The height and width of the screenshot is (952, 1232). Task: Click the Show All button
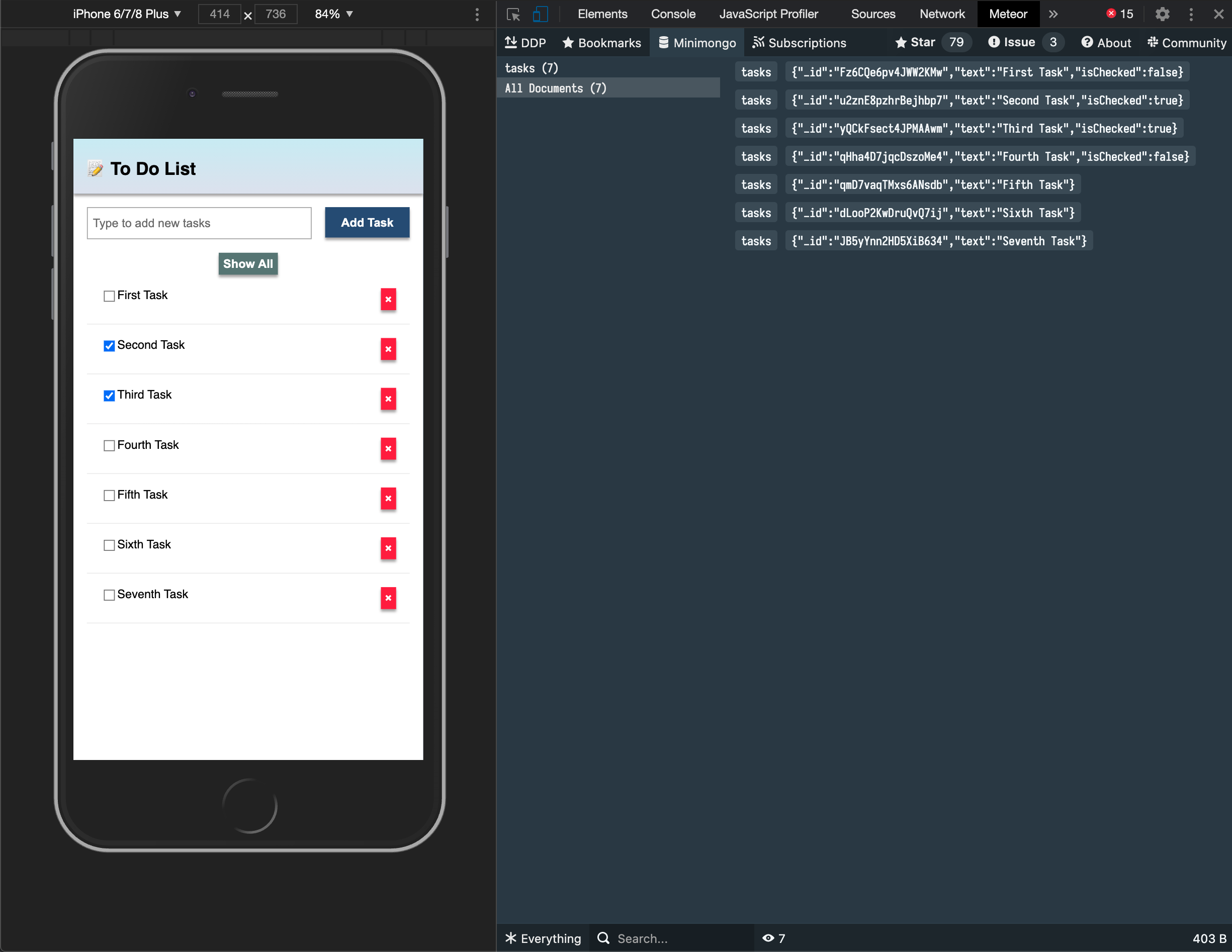247,263
